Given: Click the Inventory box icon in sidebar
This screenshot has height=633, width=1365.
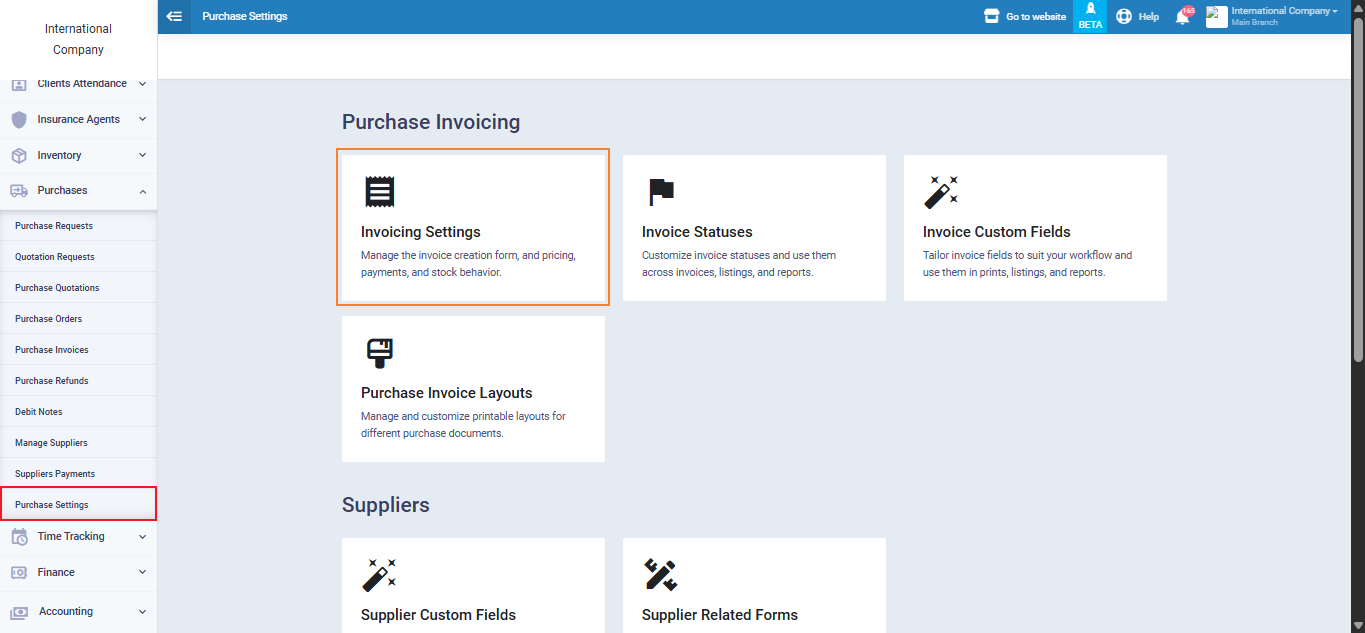Looking at the screenshot, I should [18, 155].
